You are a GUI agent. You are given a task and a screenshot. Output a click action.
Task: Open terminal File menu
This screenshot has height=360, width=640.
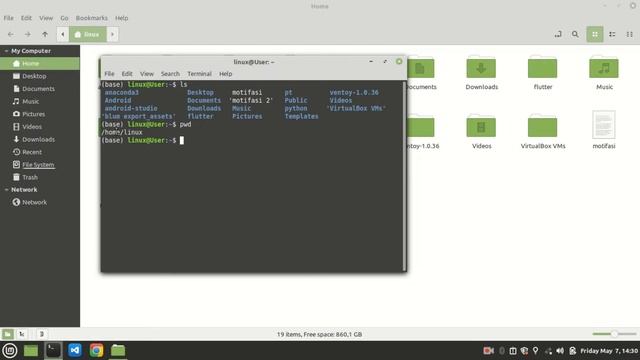pyautogui.click(x=109, y=74)
